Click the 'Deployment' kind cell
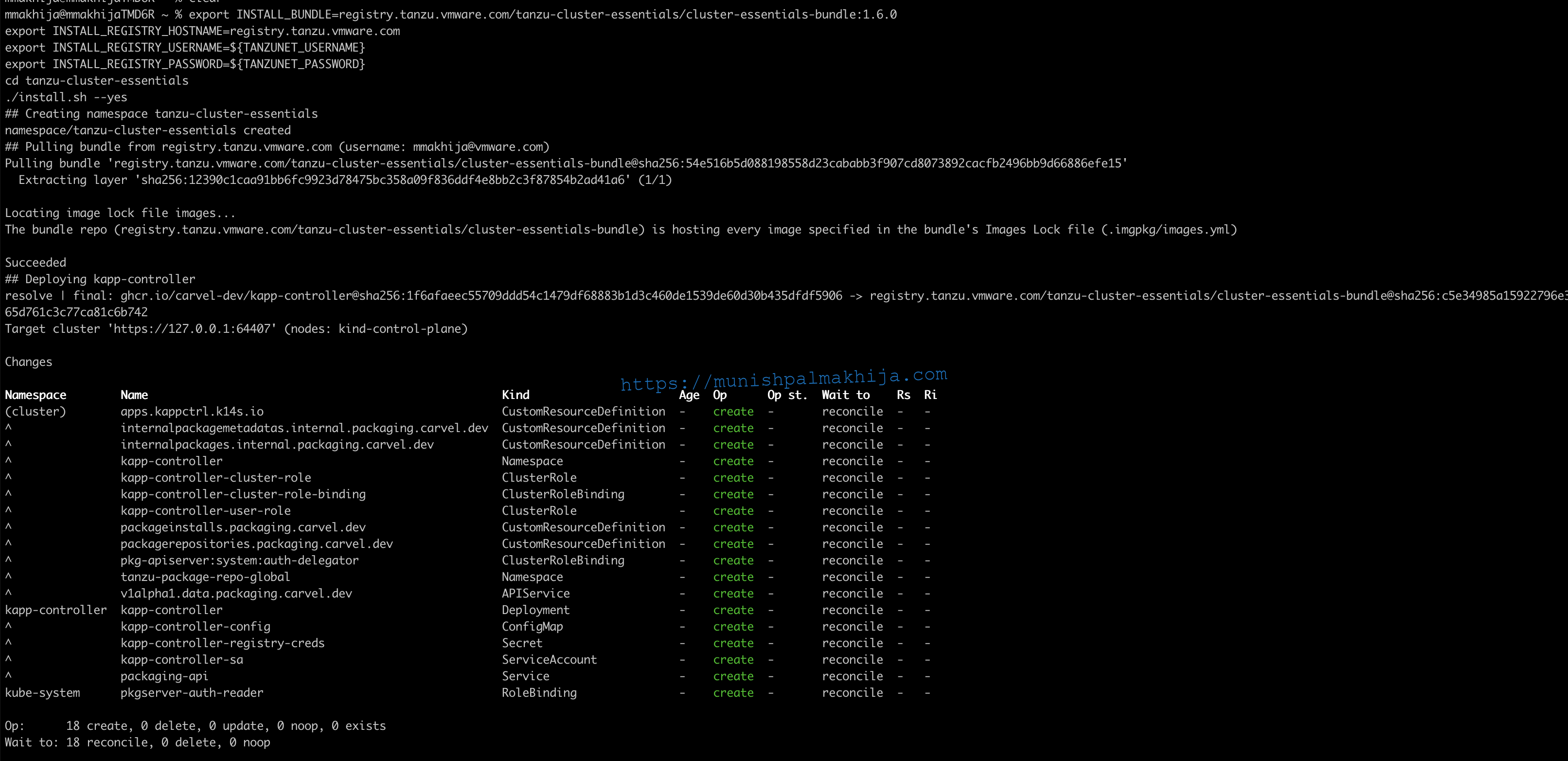 coord(535,610)
